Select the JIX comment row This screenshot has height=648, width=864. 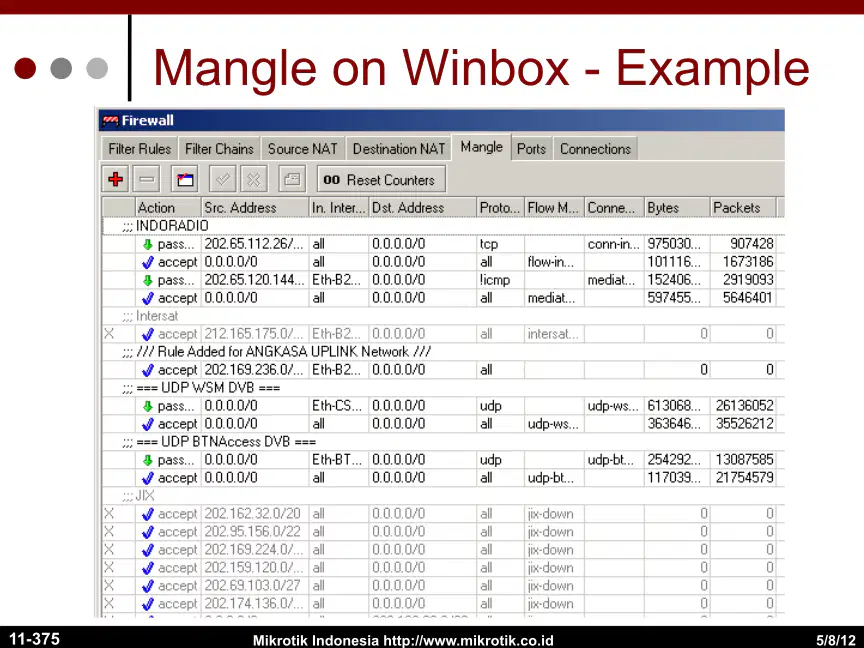pyautogui.click(x=444, y=496)
